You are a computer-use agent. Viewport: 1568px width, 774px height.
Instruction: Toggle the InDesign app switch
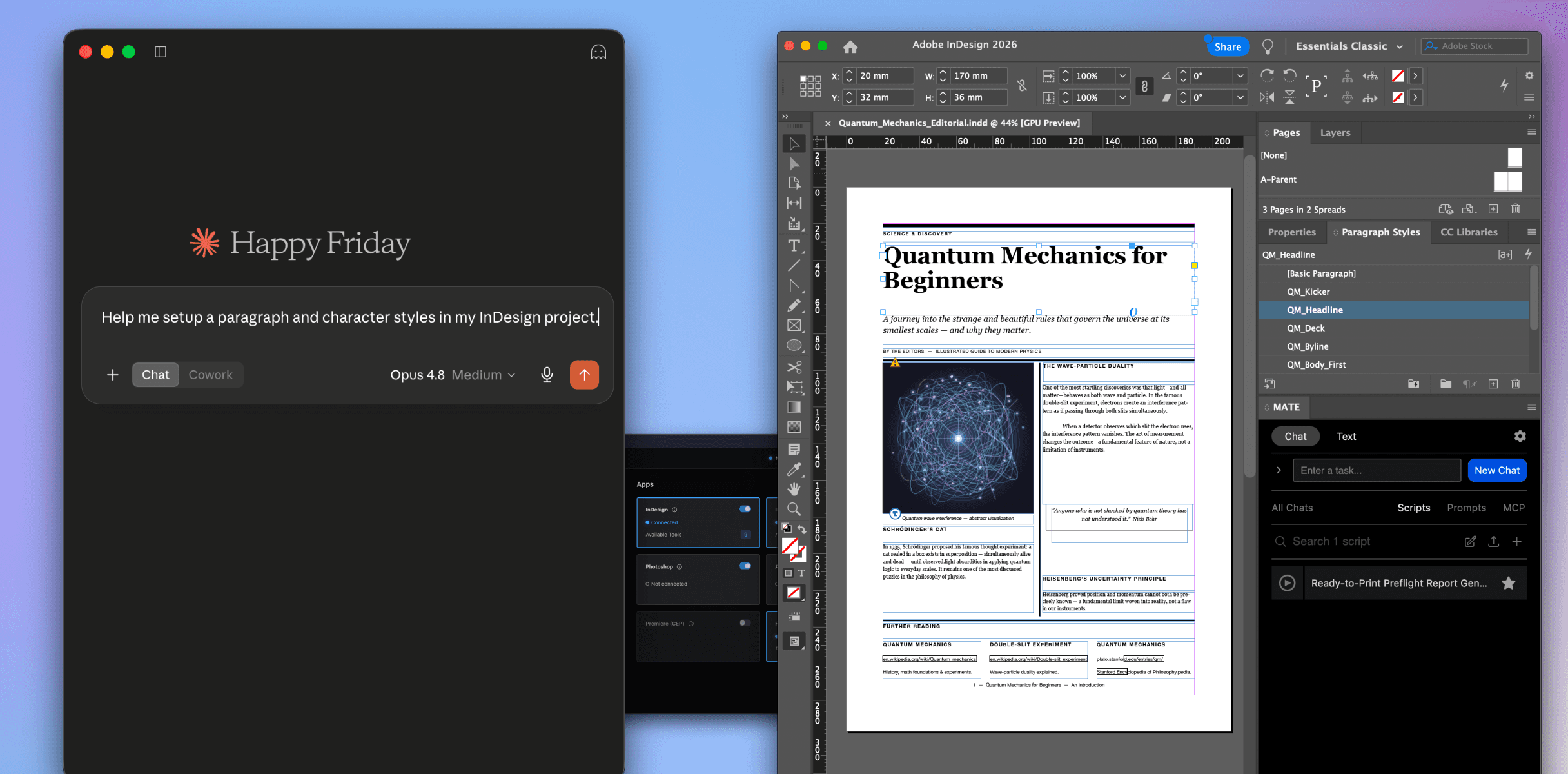click(x=745, y=509)
